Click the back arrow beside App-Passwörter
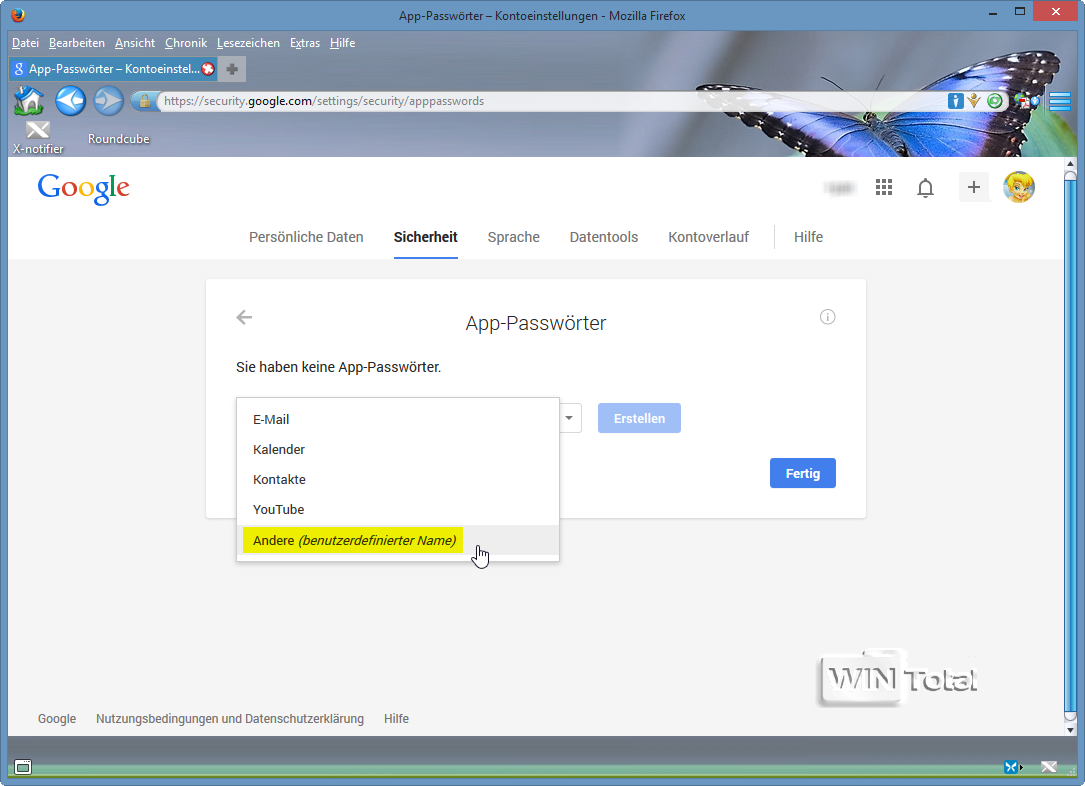Screen dimensions: 1085x786 coord(244,318)
